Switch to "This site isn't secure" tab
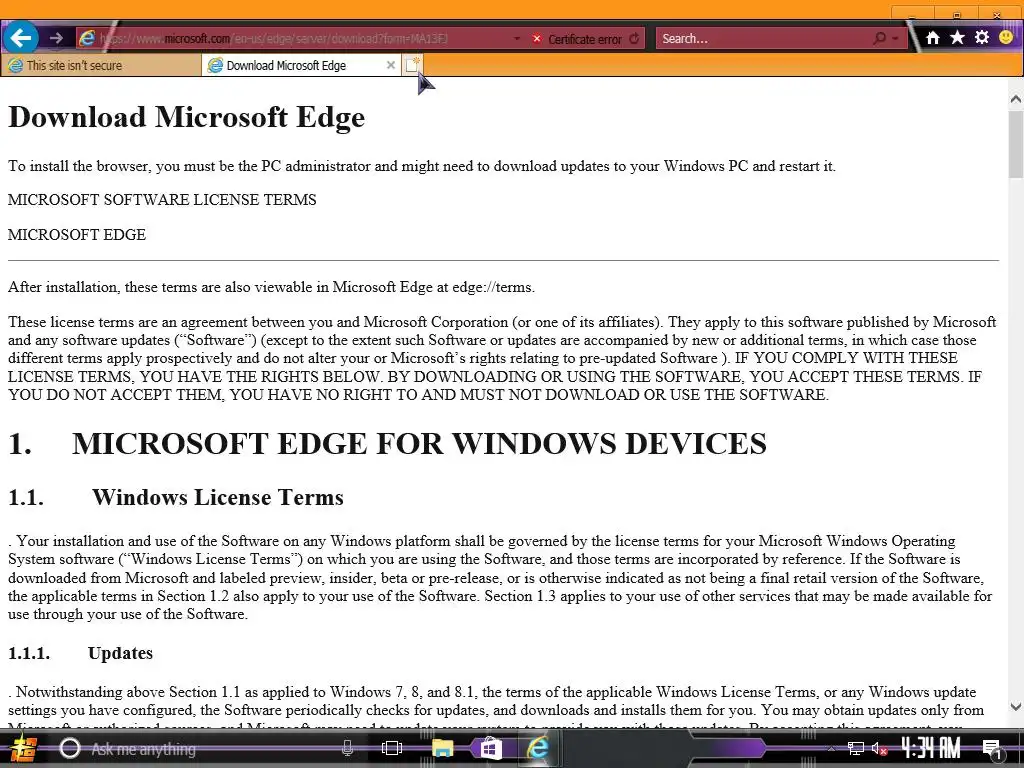This screenshot has width=1024, height=768. pyautogui.click(x=101, y=65)
